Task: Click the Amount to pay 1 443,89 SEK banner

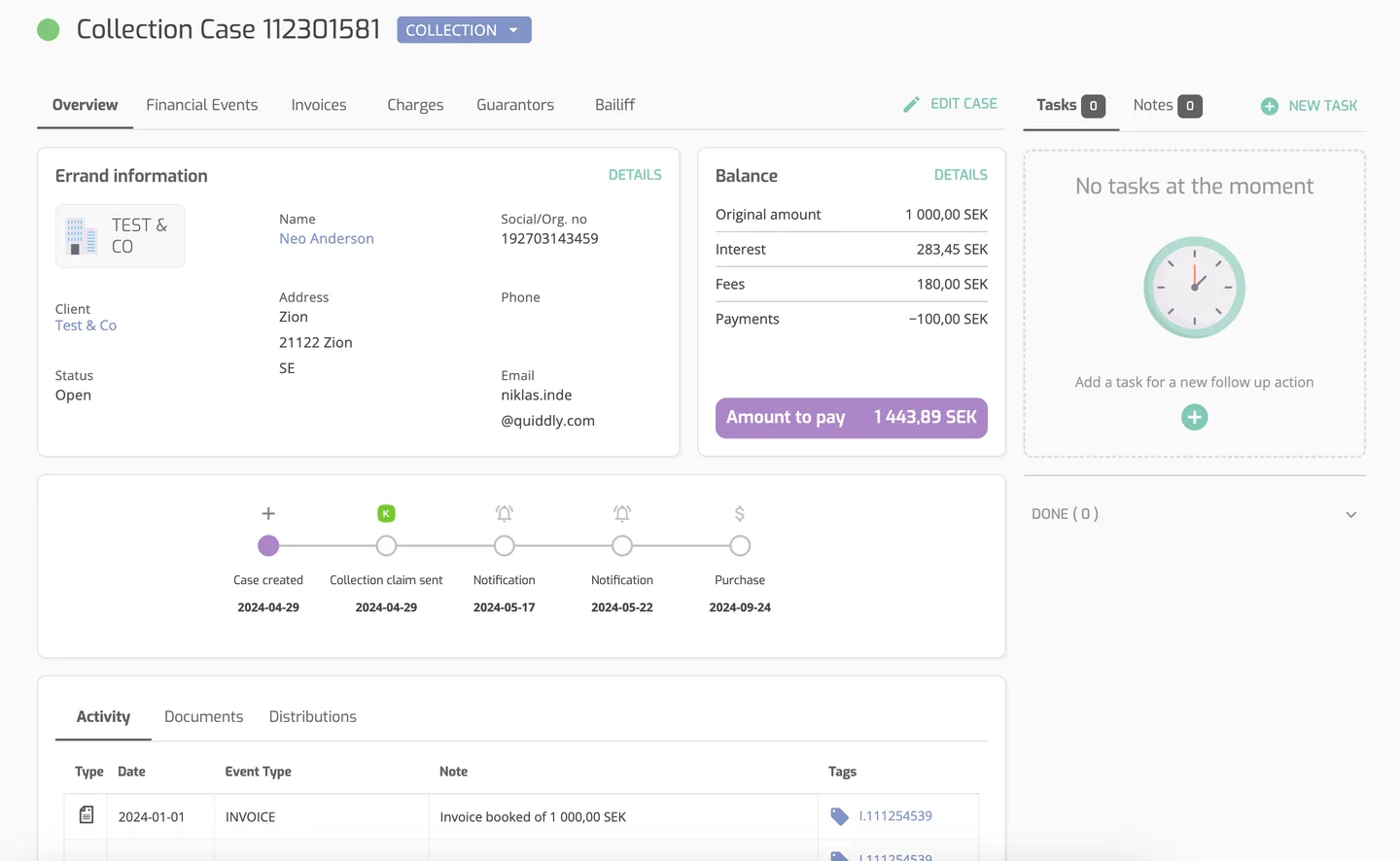Action: 852,418
